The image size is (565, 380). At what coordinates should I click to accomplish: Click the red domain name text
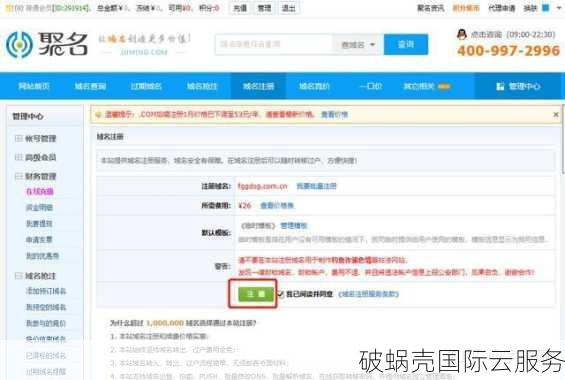click(x=263, y=186)
